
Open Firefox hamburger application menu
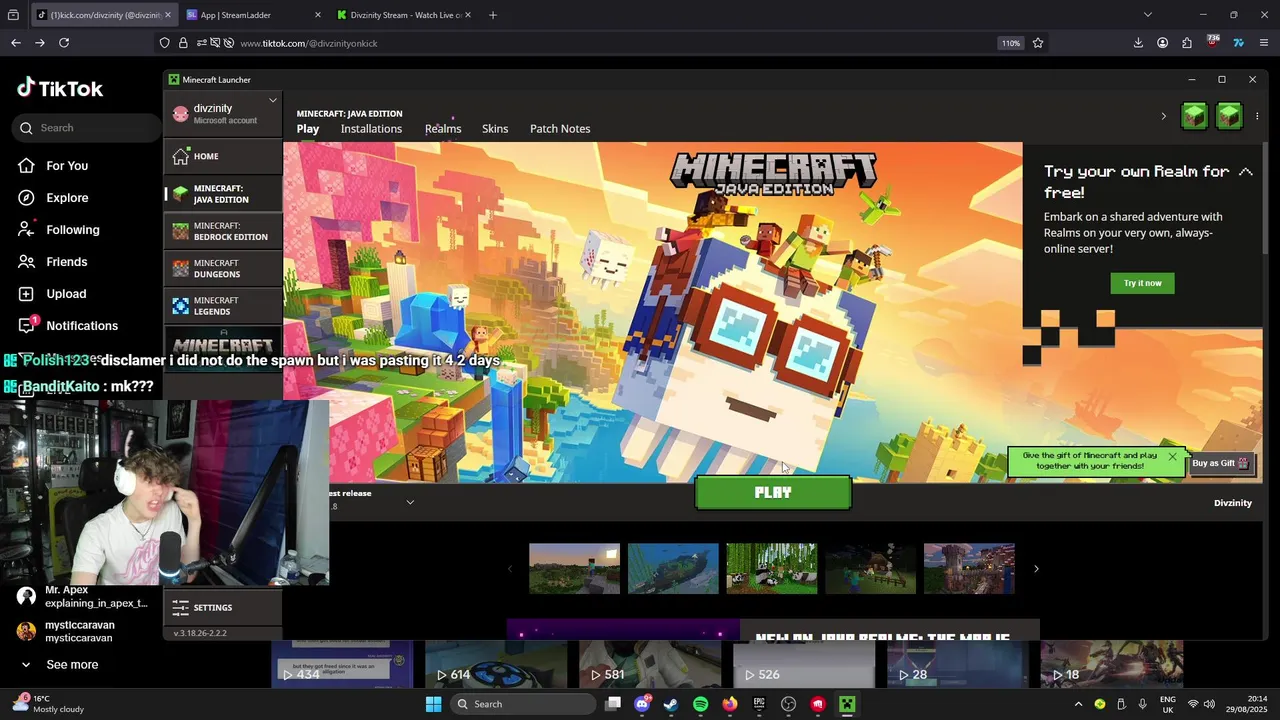tap(1264, 43)
